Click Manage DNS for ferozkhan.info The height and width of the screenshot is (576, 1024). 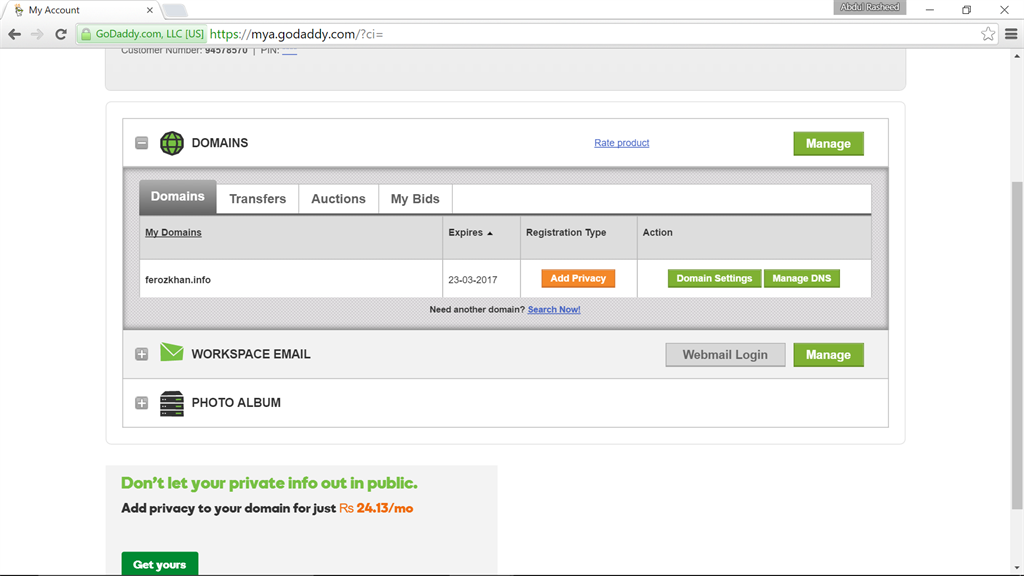(801, 278)
